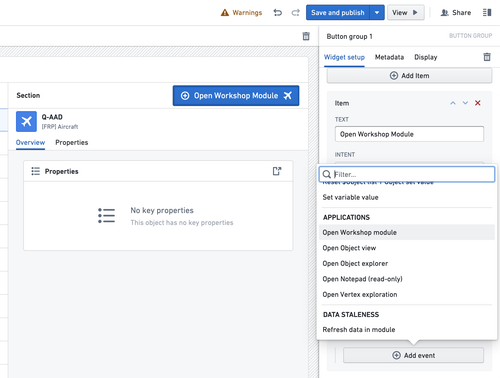Click the Q-AAD aircraft icon
Screen dimensions: 500x378
[26, 121]
